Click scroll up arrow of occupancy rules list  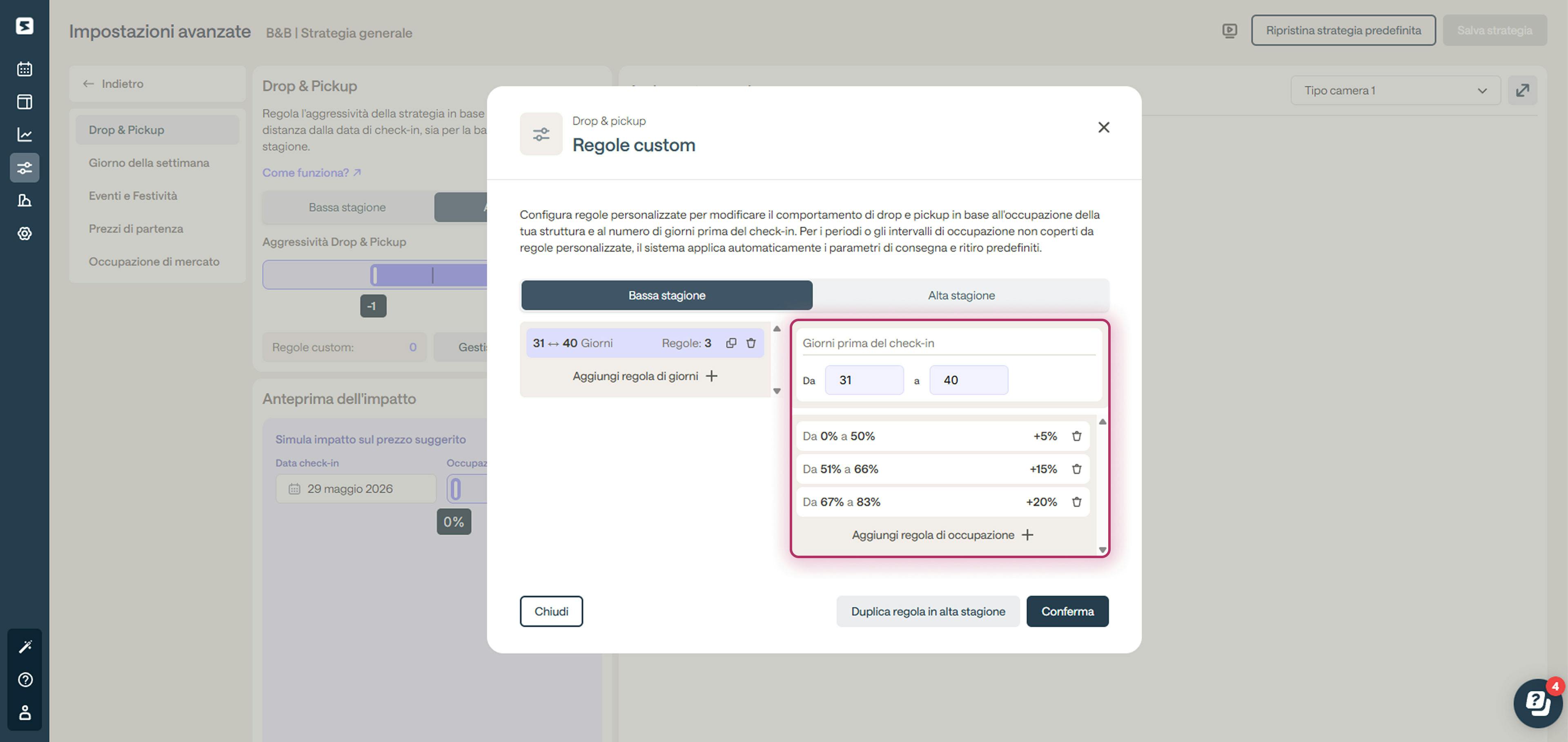(1102, 422)
